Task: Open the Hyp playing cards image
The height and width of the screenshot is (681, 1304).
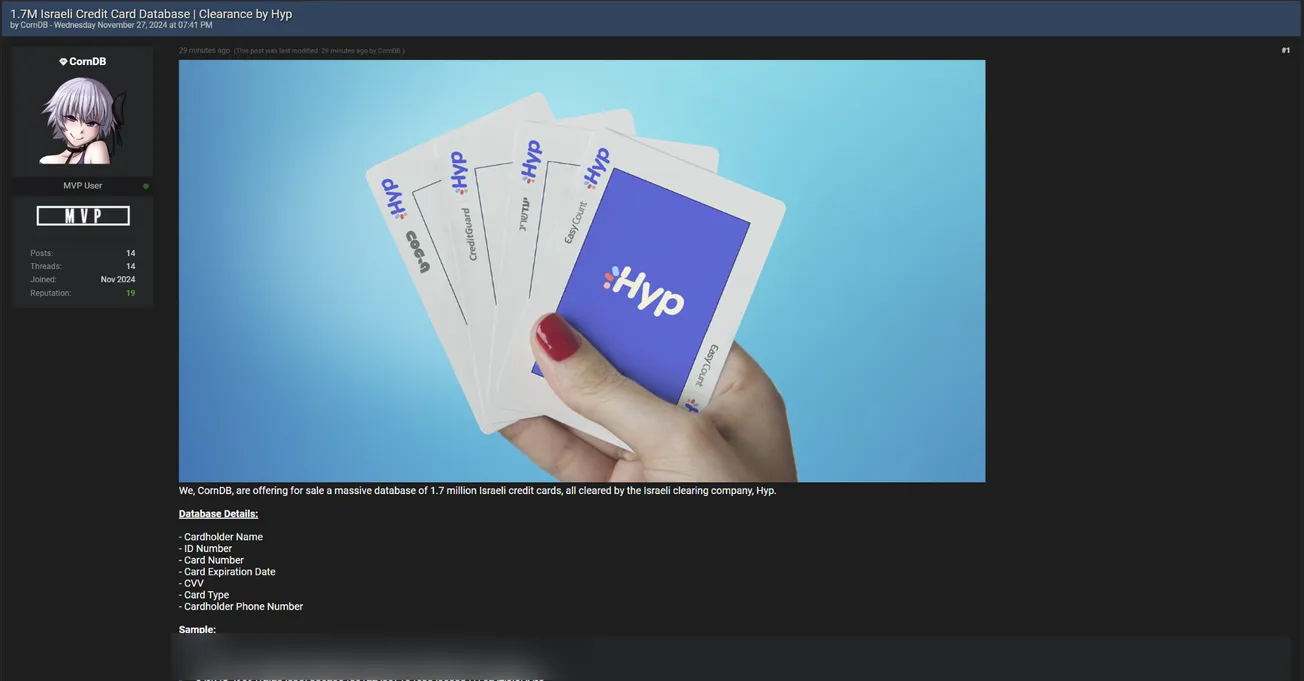Action: 581,271
